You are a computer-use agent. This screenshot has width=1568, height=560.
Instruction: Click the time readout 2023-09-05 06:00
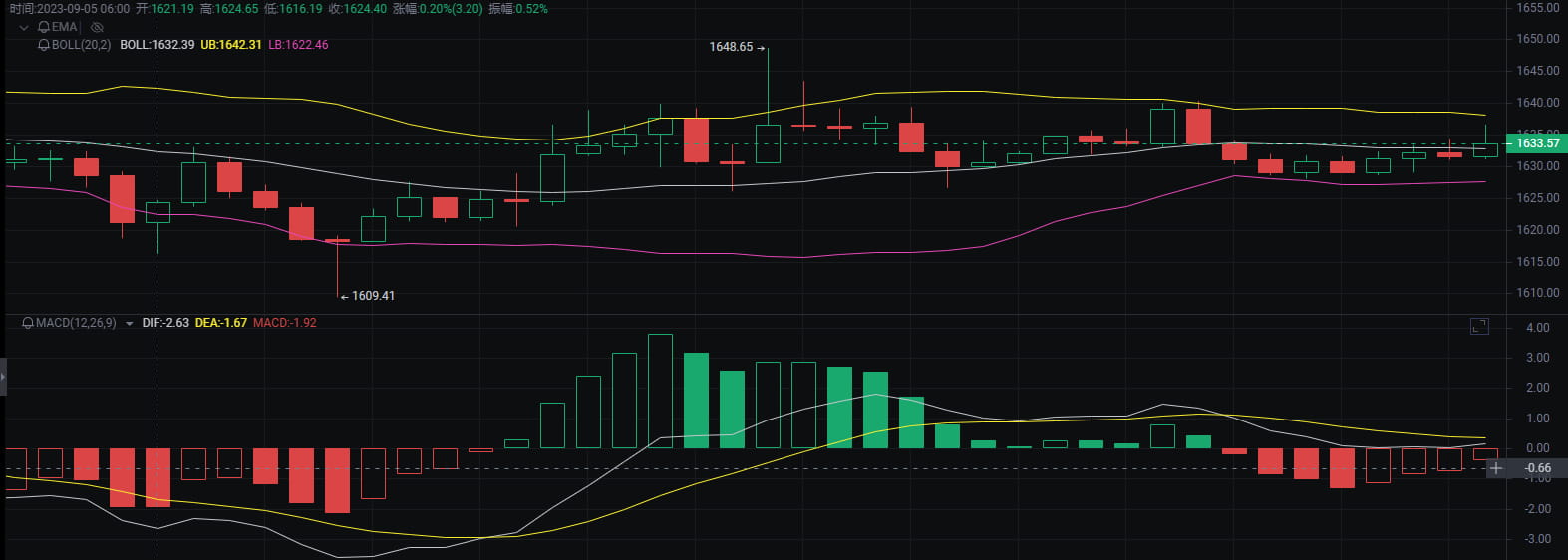click(84, 8)
